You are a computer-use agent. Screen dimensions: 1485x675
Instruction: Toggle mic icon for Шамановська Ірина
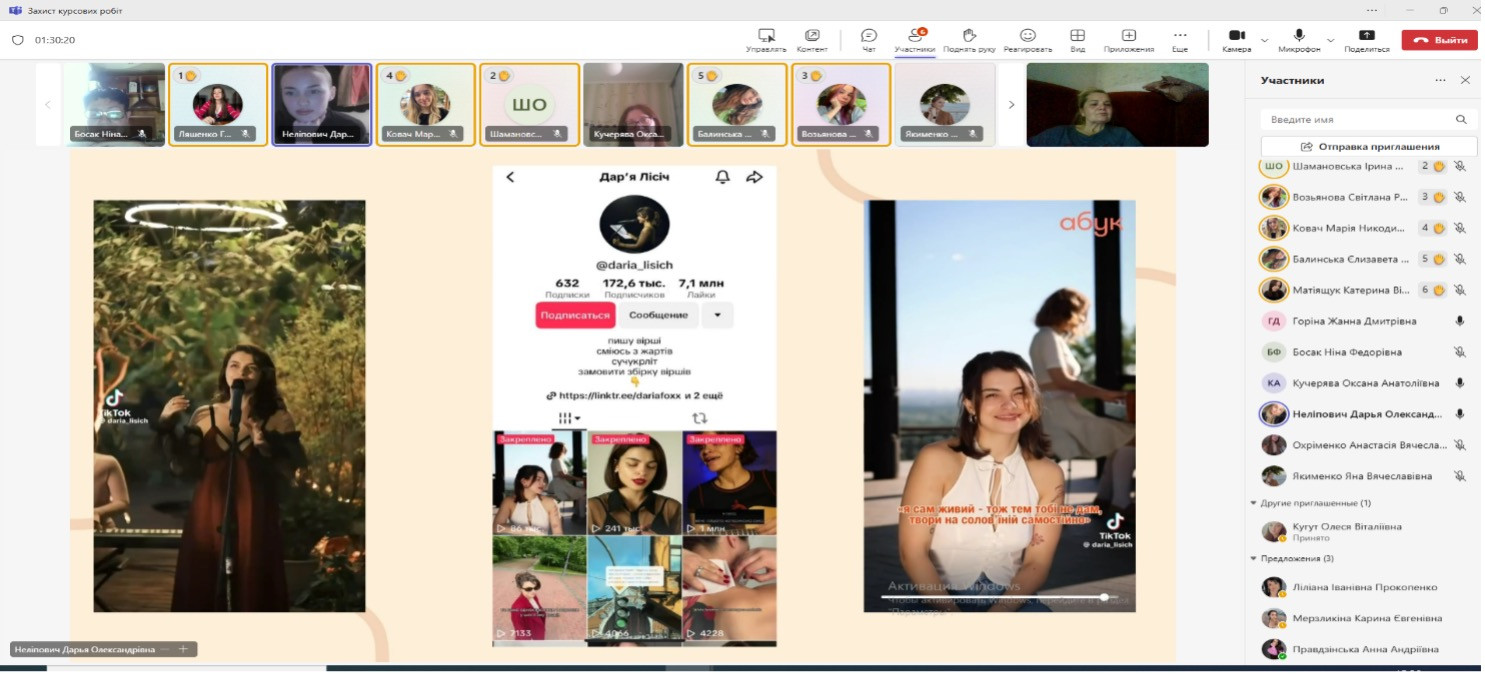coord(1460,167)
